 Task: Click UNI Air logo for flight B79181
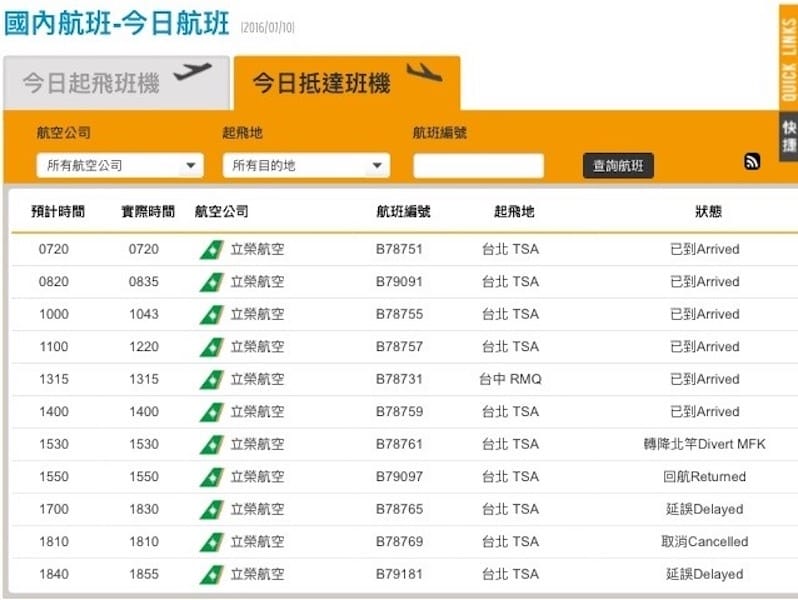[x=210, y=575]
